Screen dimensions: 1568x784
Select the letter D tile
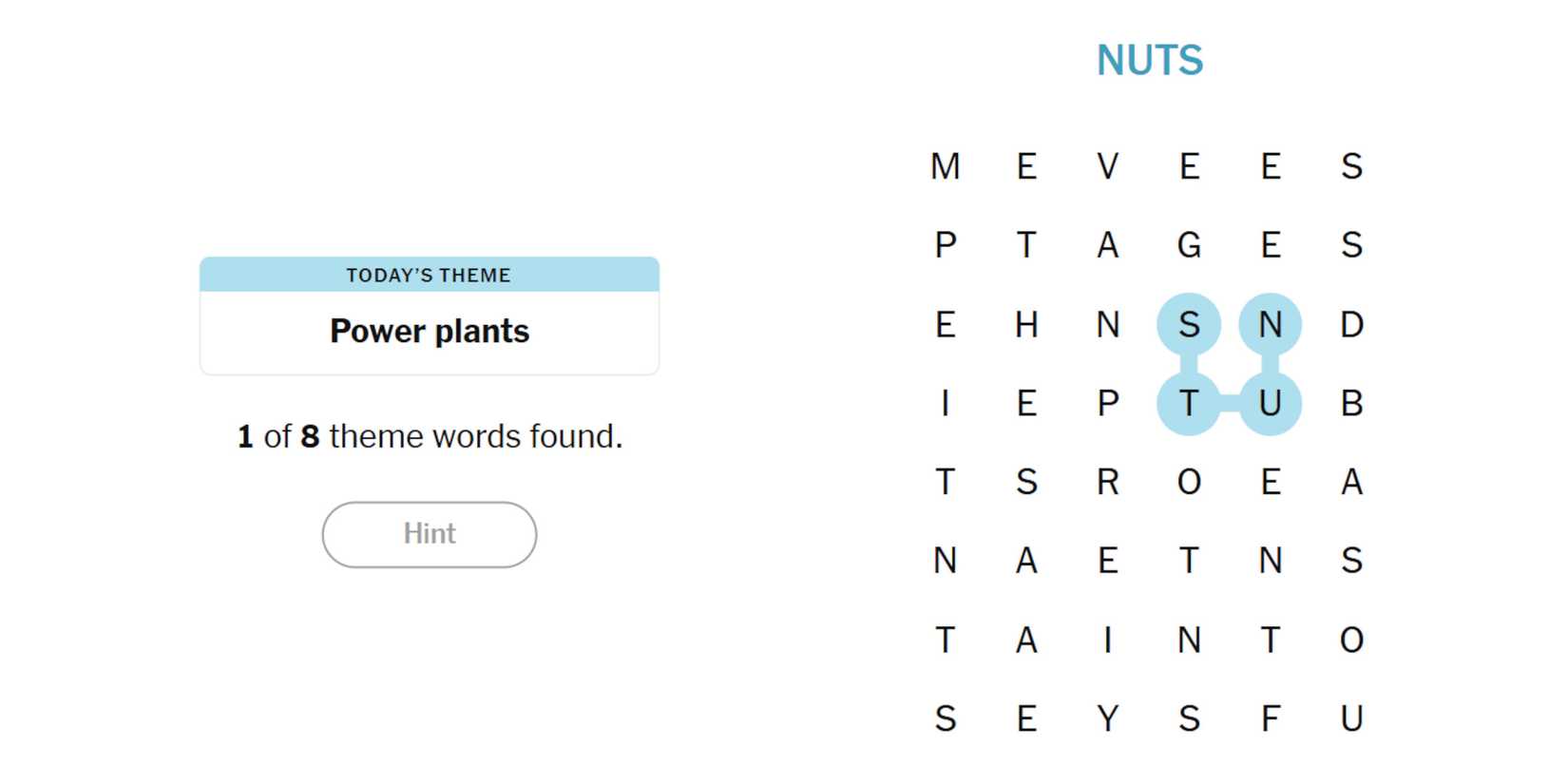coord(1351,325)
